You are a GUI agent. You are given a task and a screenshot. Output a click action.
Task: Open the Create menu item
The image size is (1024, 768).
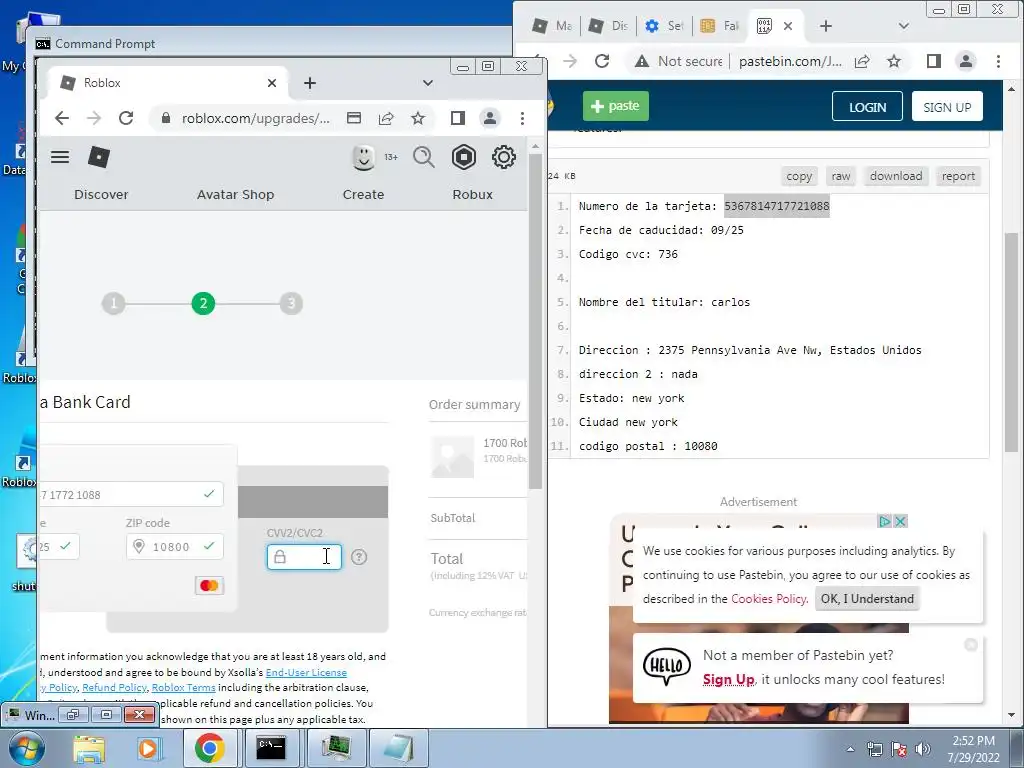[363, 195]
